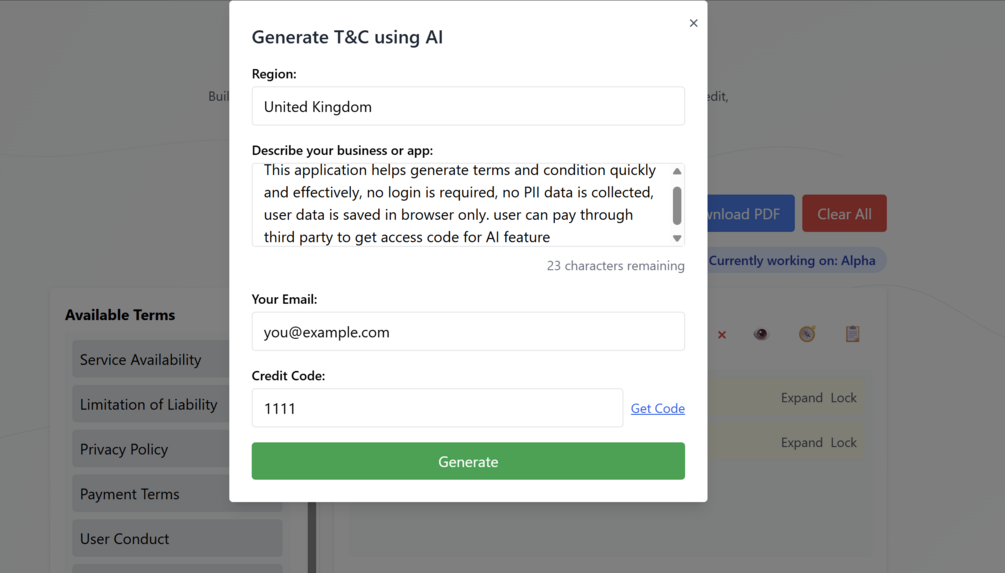Click the red Clear All button
This screenshot has width=1005, height=573.
click(844, 214)
